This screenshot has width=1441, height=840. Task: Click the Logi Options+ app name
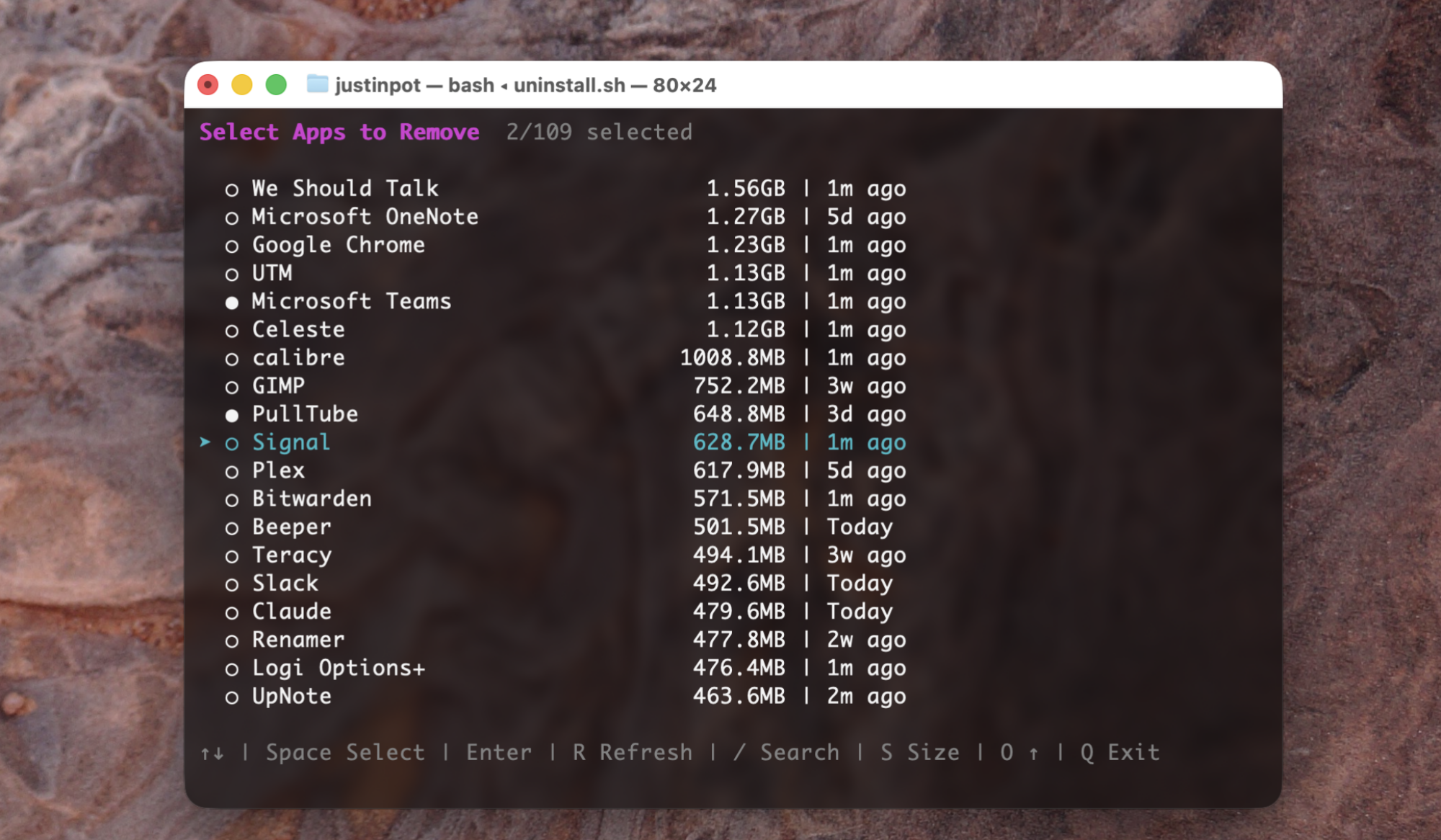[339, 668]
